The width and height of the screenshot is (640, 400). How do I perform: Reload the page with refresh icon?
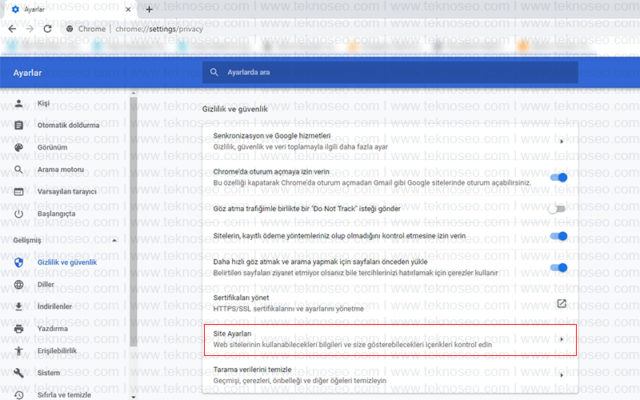click(47, 29)
